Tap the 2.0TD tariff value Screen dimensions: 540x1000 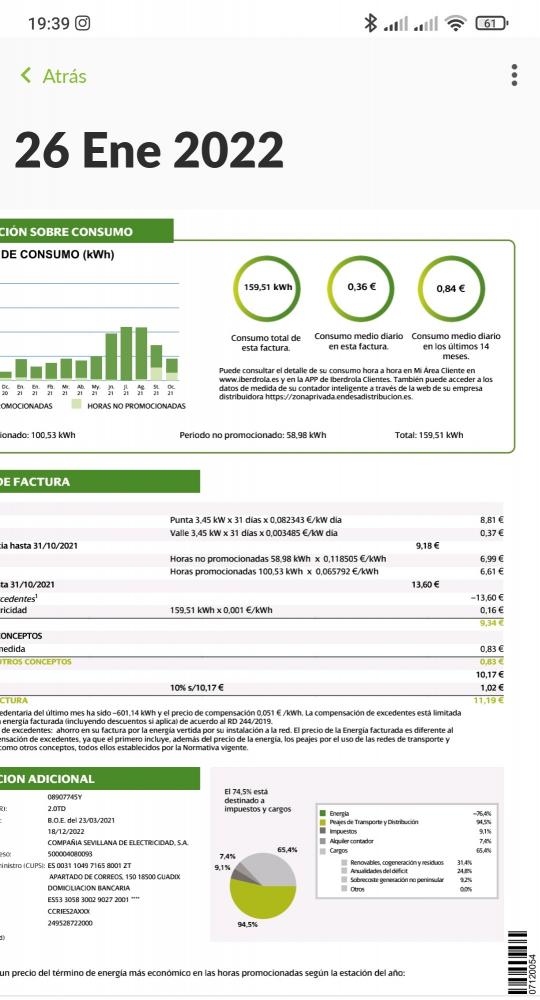[x=57, y=809]
